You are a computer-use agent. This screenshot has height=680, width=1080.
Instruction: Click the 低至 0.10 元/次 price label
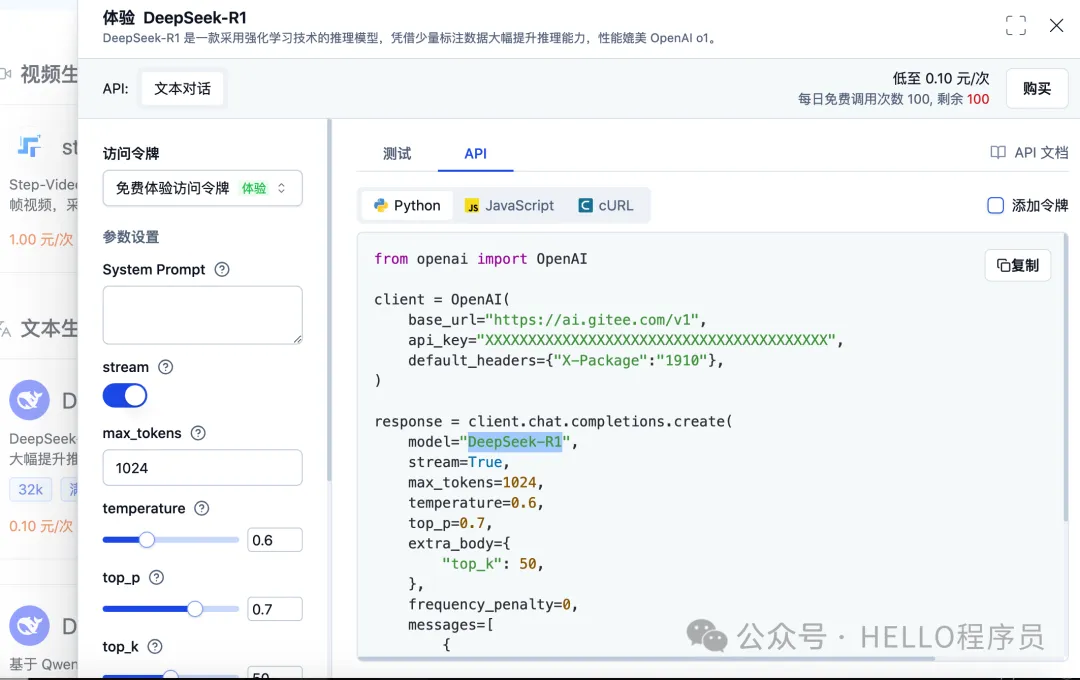tap(941, 78)
